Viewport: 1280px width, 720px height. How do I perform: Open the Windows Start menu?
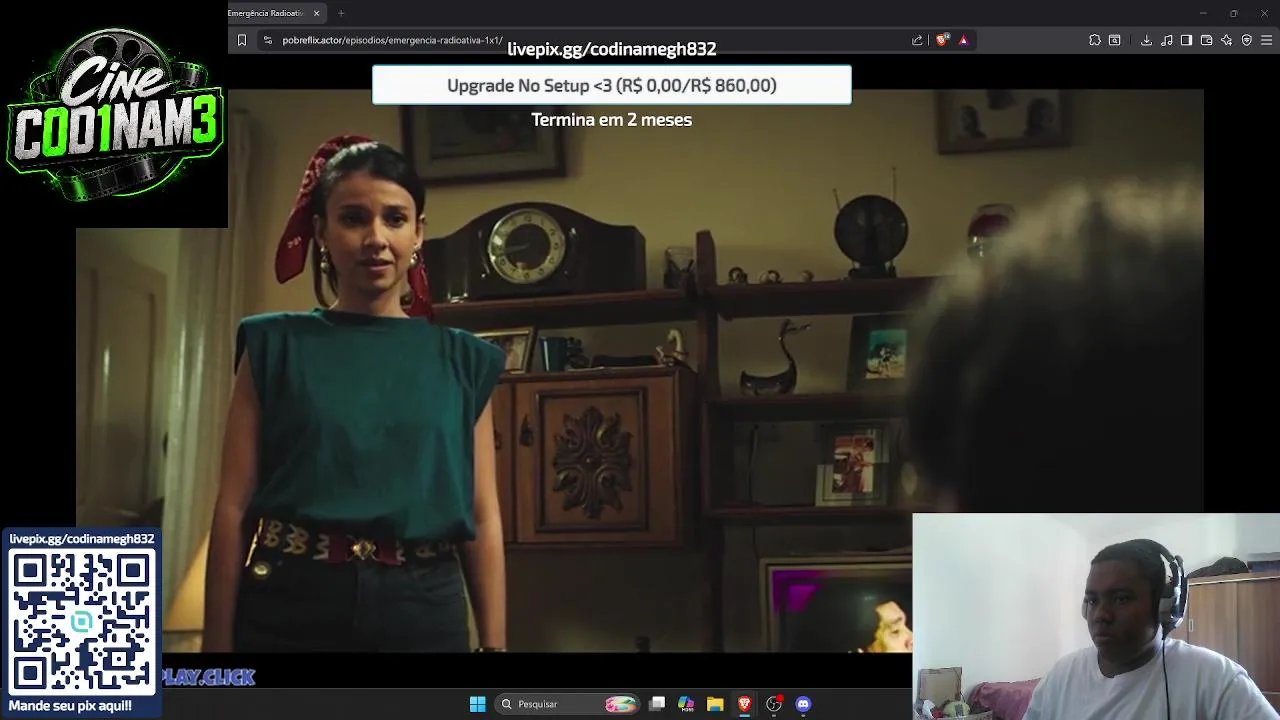[477, 704]
